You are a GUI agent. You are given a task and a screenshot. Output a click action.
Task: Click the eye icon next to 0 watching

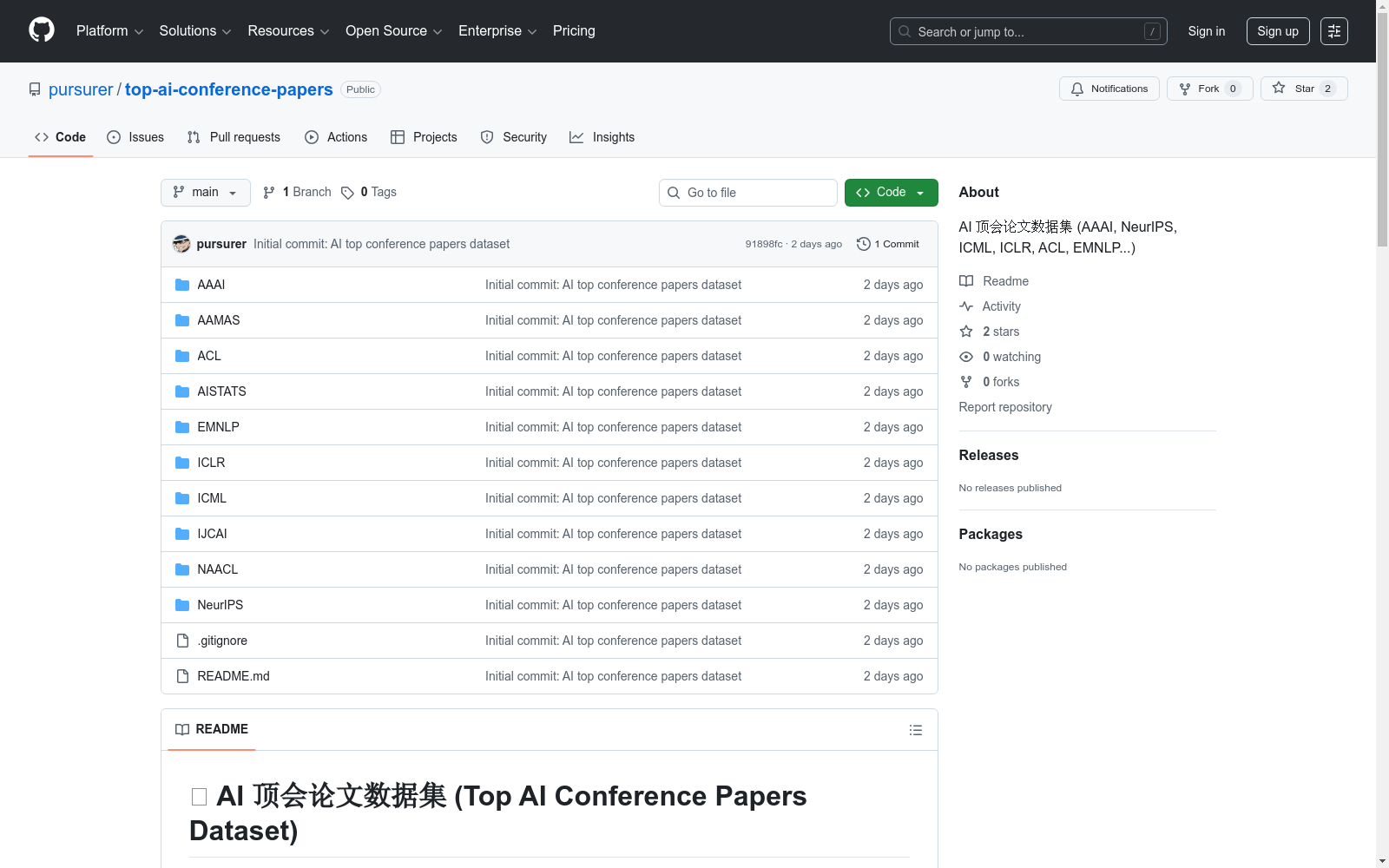click(966, 357)
